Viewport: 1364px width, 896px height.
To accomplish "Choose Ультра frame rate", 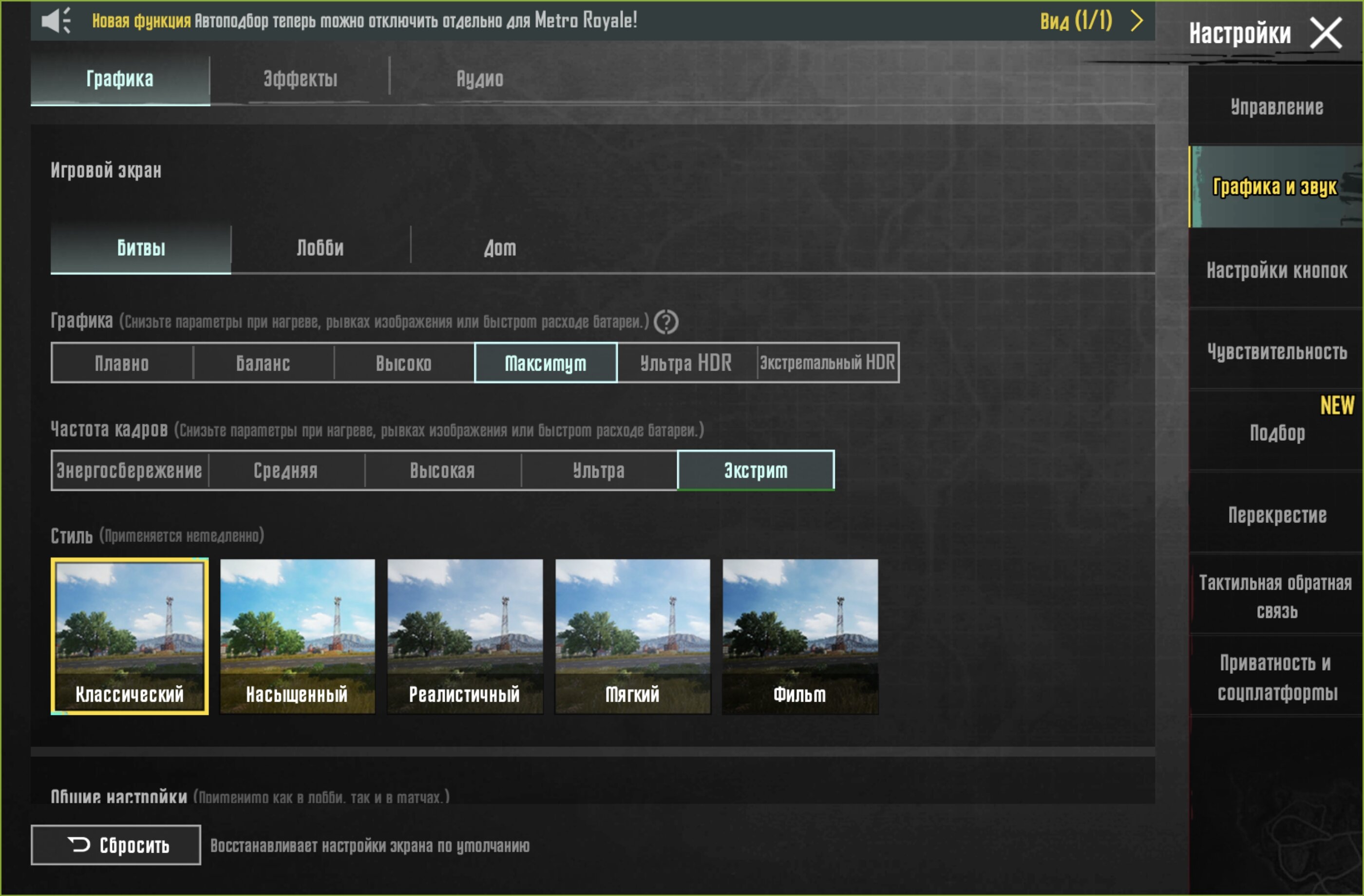I will 599,470.
